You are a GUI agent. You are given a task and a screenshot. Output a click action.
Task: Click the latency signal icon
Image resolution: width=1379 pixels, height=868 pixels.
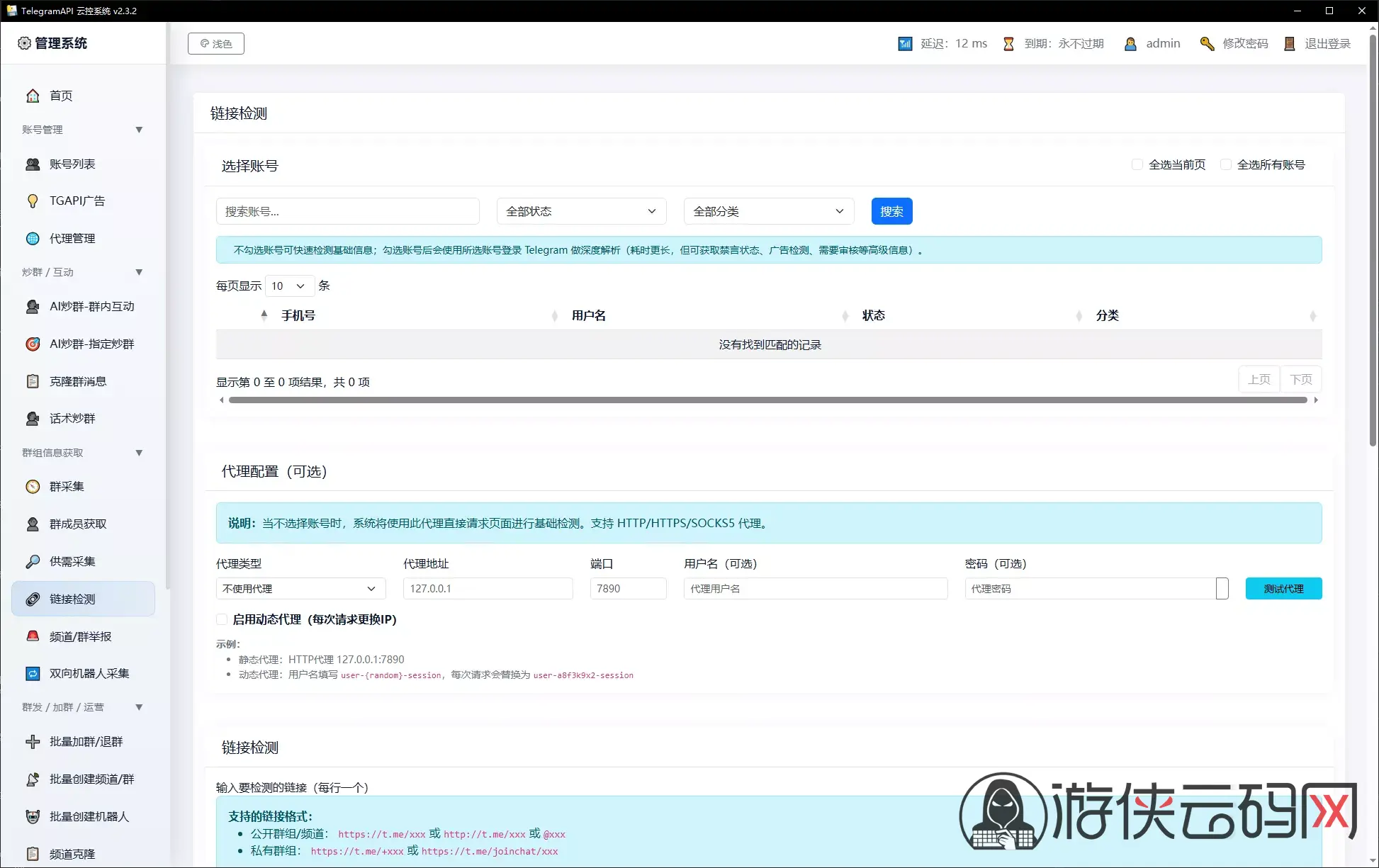point(905,44)
